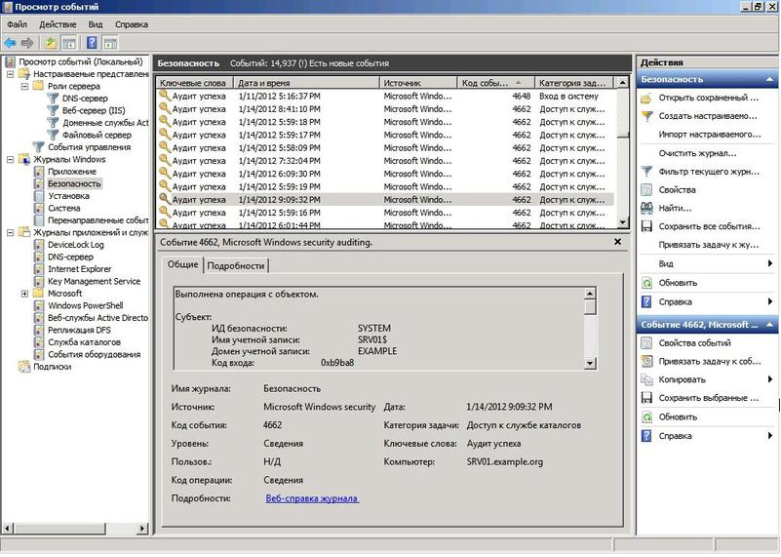The width and height of the screenshot is (781, 557).
Task: Sort by Ключевые слова column header
Action: (x=195, y=83)
